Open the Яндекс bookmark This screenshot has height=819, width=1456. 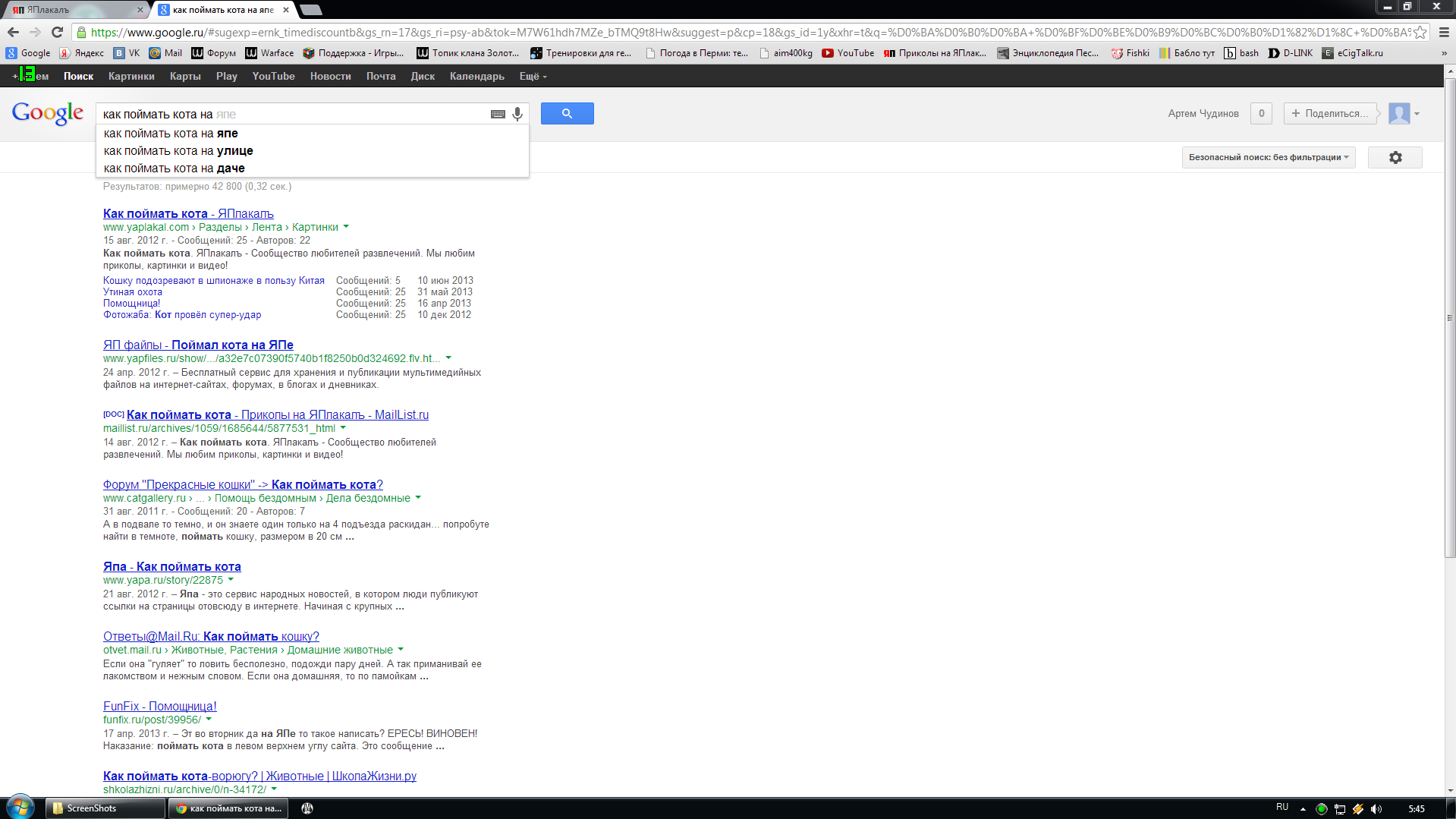click(x=82, y=53)
